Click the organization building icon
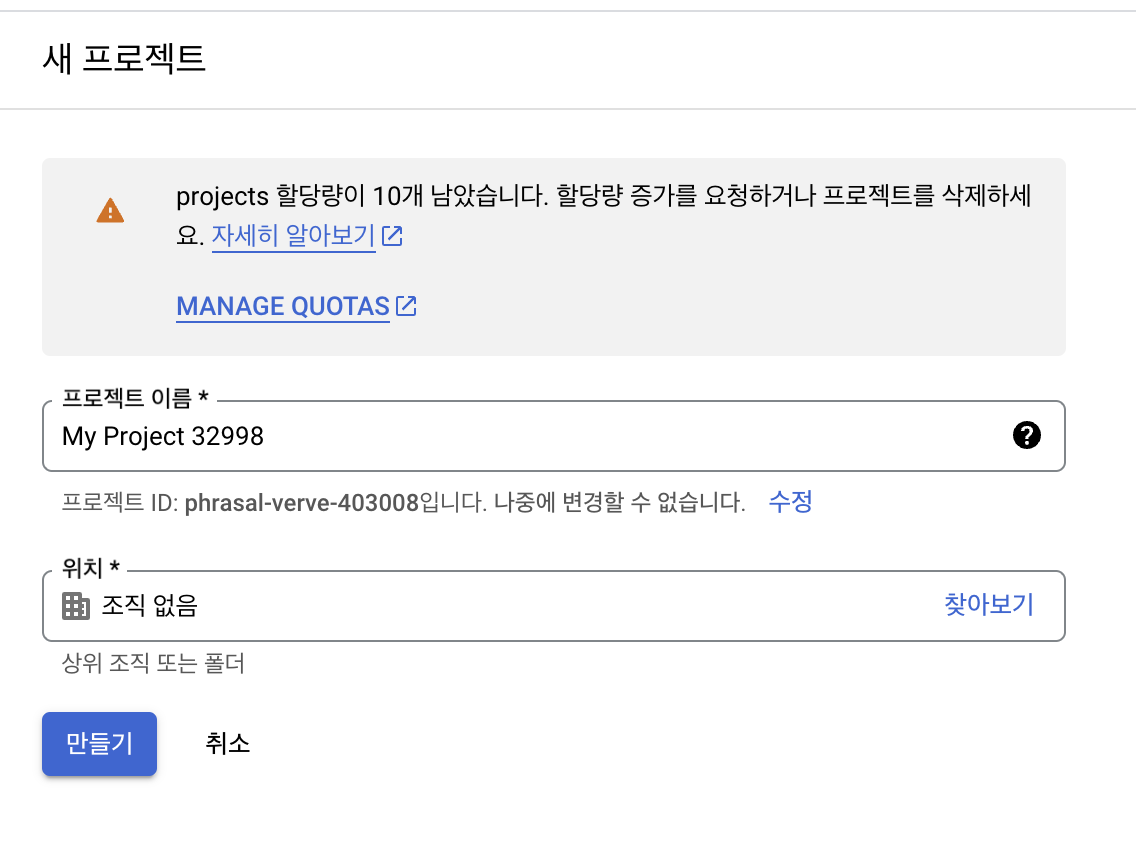1136x856 pixels. click(x=76, y=605)
